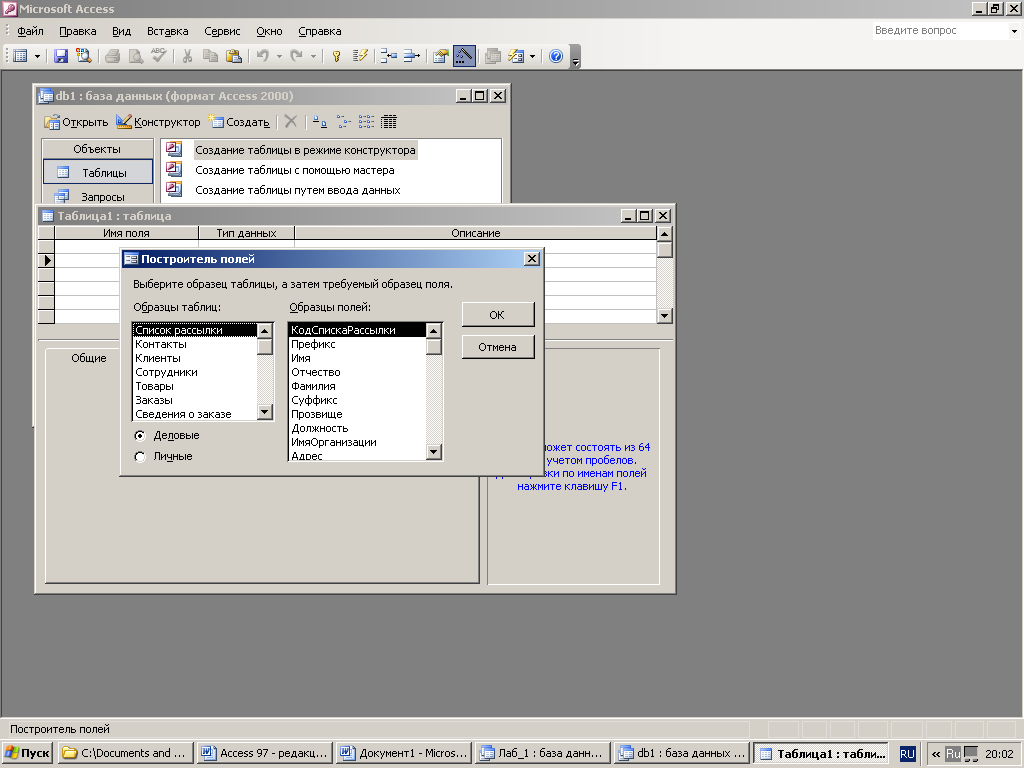Image resolution: width=1024 pixels, height=768 pixels.
Task: Click the Database Window icon
Action: pyautogui.click(x=493, y=56)
